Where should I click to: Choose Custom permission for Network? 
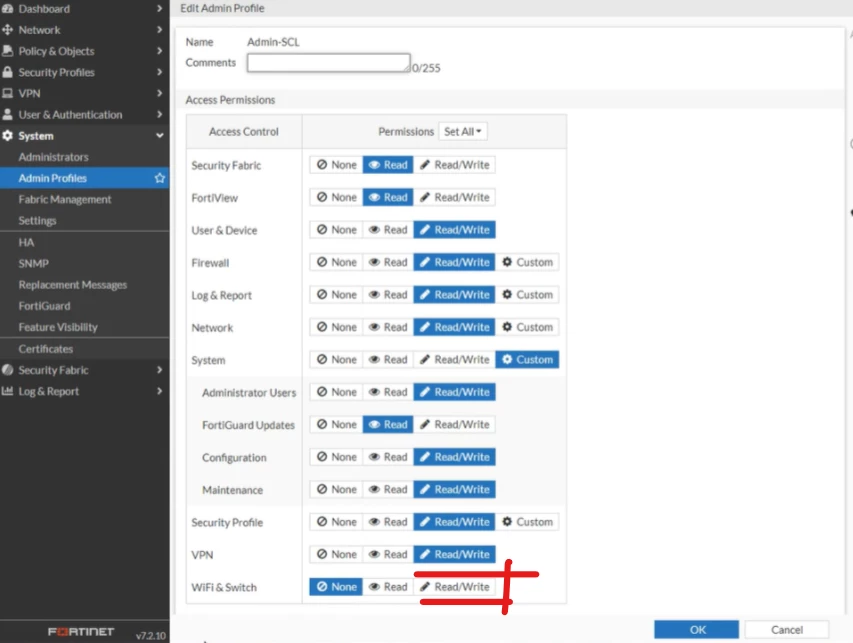tap(527, 327)
